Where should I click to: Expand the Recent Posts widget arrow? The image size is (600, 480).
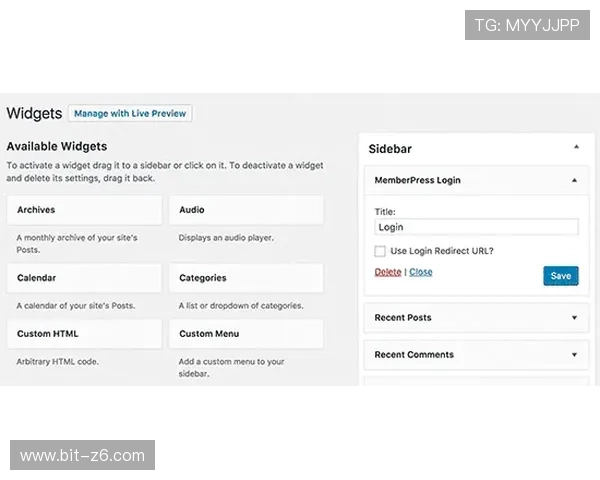coord(574,318)
